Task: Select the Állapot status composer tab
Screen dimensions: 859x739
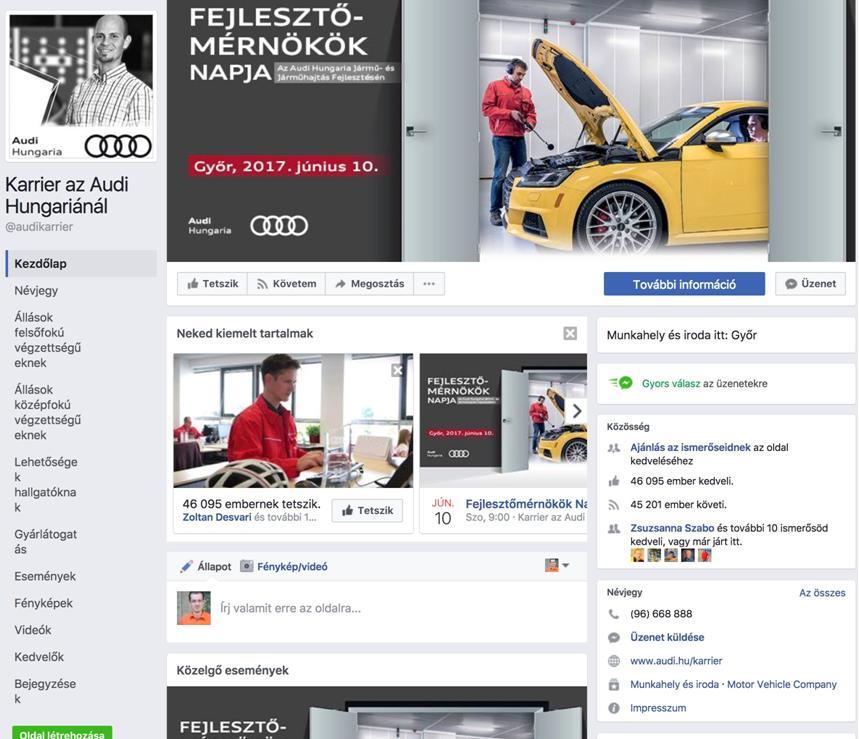Action: 206,566
